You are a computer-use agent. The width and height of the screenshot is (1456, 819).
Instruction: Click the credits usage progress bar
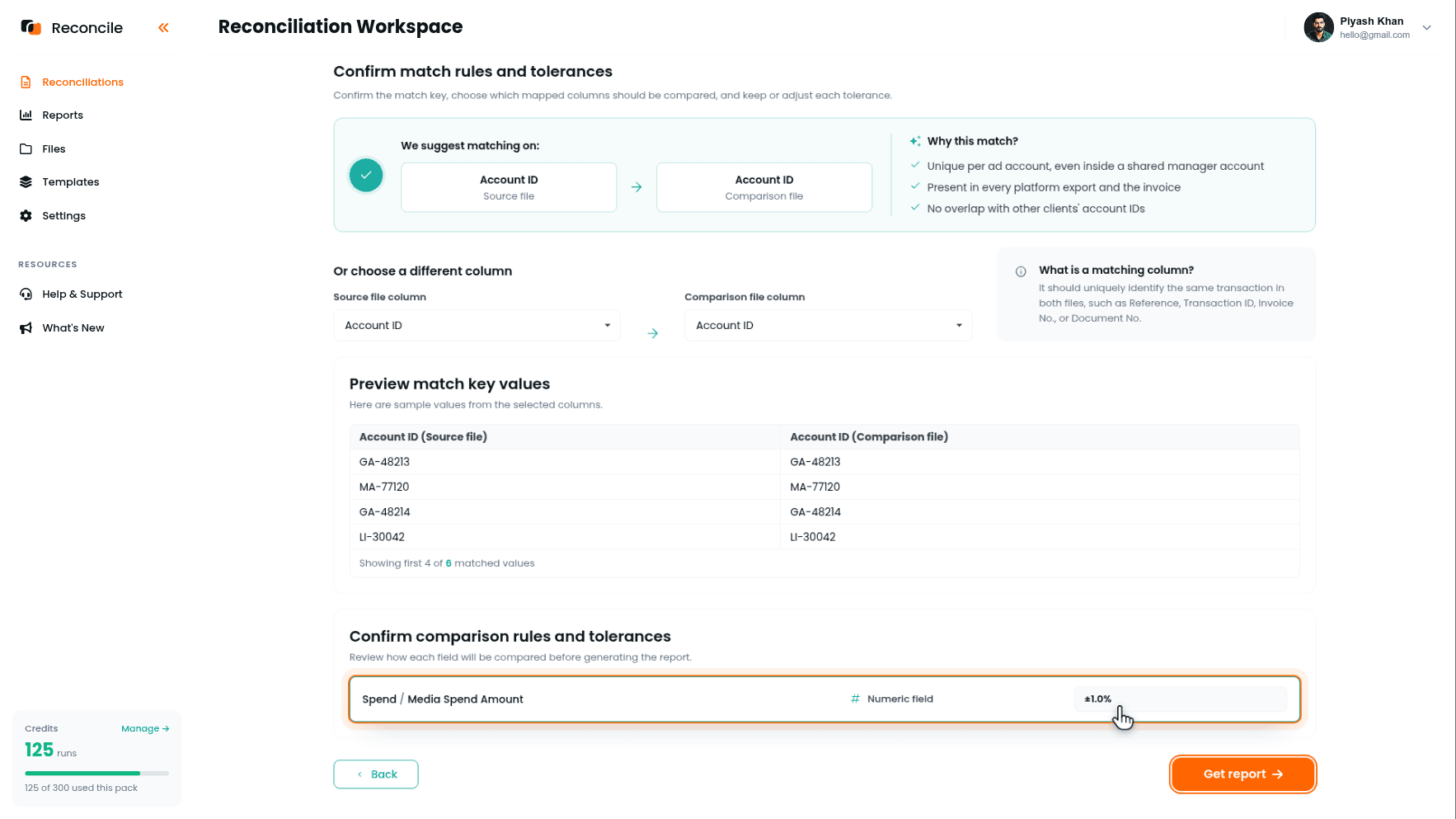pos(97,774)
